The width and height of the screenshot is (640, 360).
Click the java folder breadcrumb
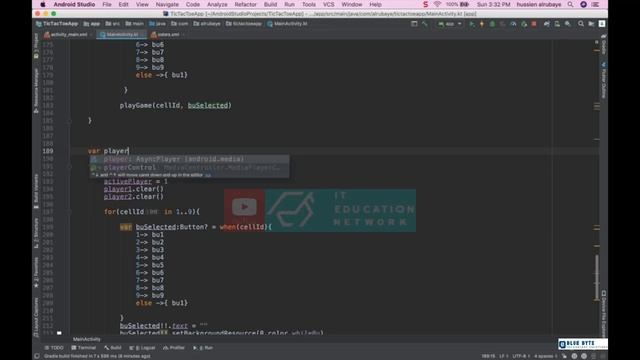point(158,24)
